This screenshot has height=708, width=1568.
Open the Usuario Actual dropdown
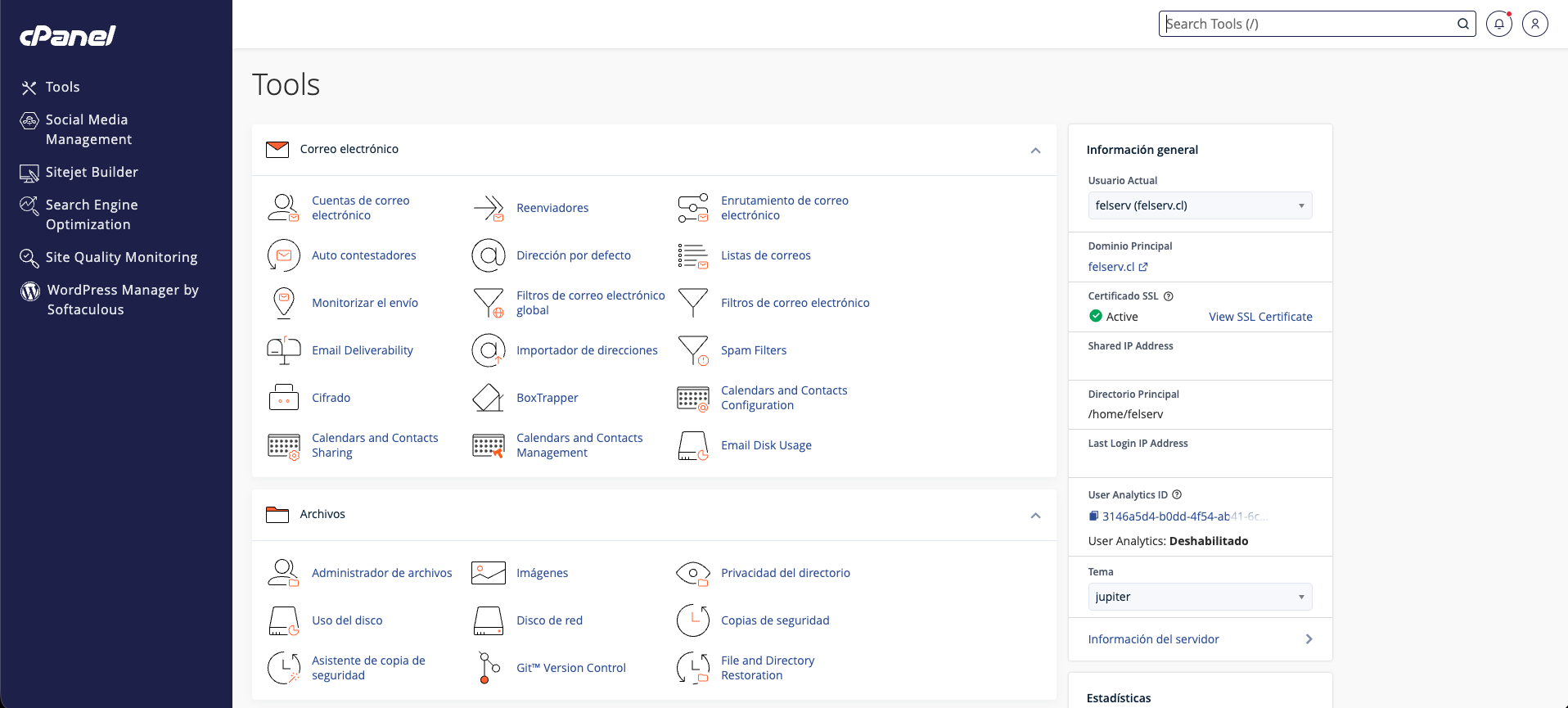point(1199,205)
